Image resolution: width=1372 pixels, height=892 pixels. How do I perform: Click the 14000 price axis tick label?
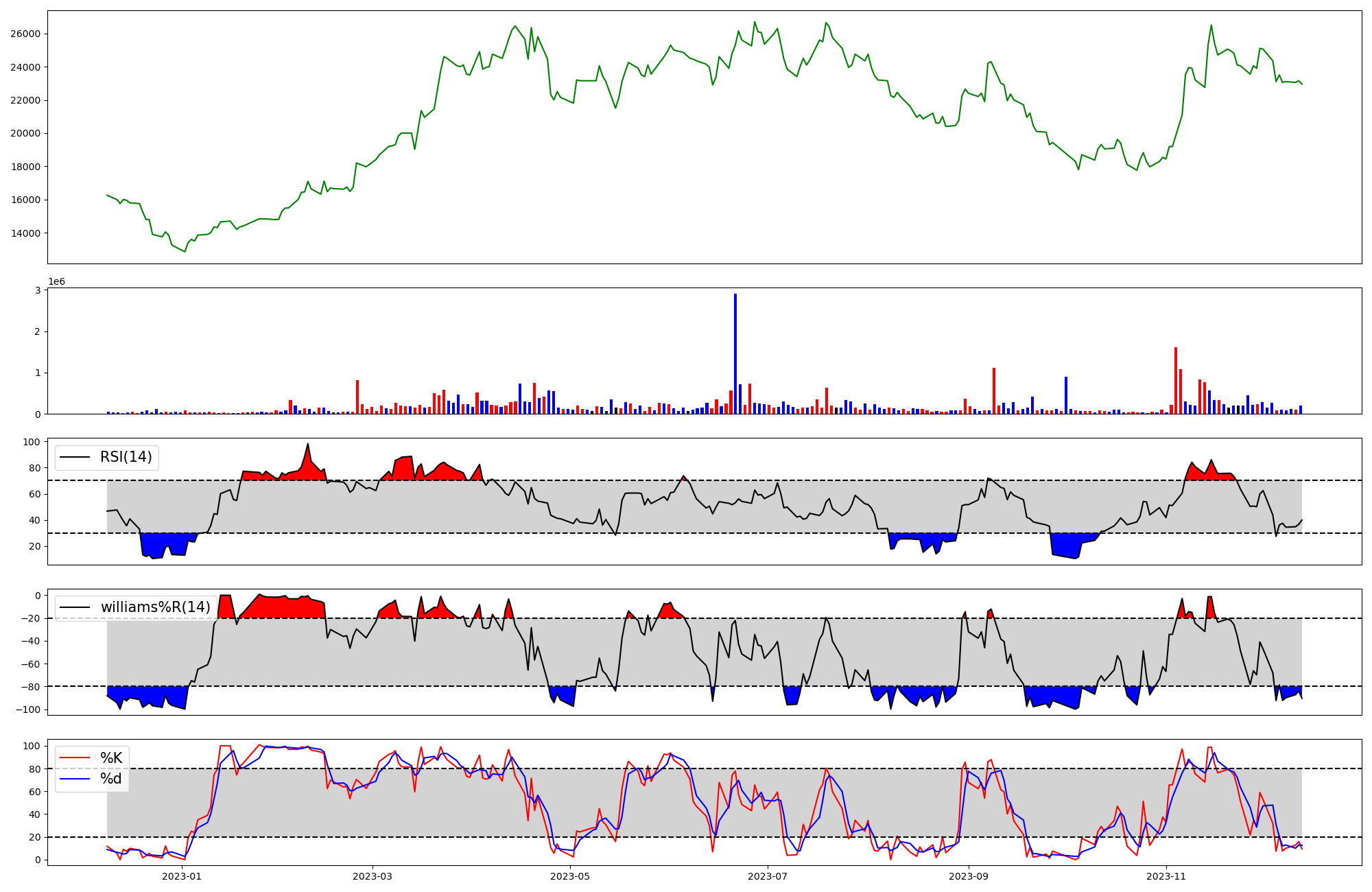tap(25, 233)
